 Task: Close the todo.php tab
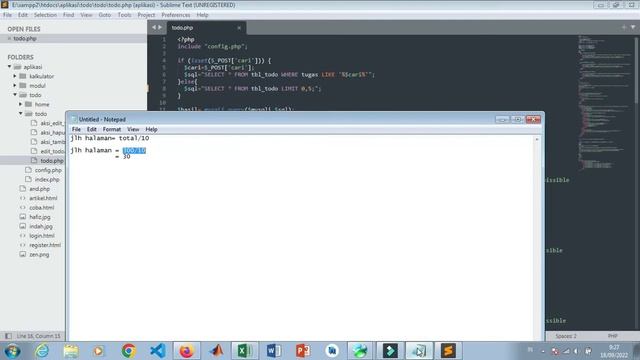click(x=239, y=28)
